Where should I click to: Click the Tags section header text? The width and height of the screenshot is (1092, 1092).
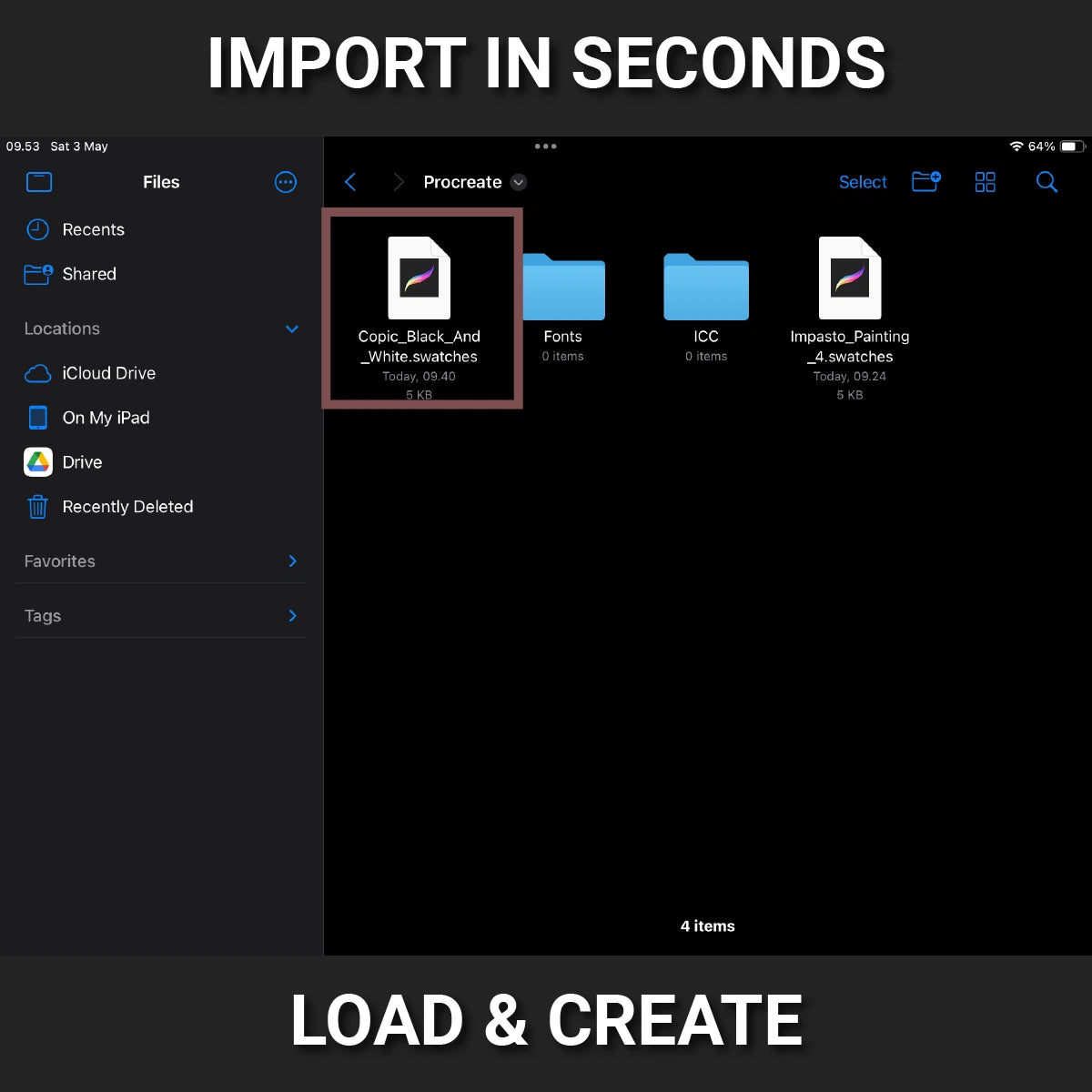click(43, 616)
